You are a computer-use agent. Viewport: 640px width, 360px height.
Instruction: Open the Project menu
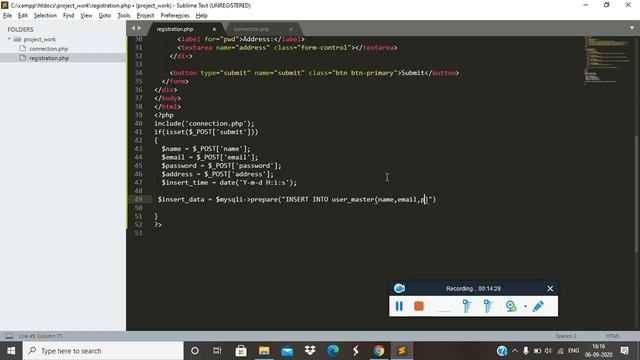(x=145, y=16)
